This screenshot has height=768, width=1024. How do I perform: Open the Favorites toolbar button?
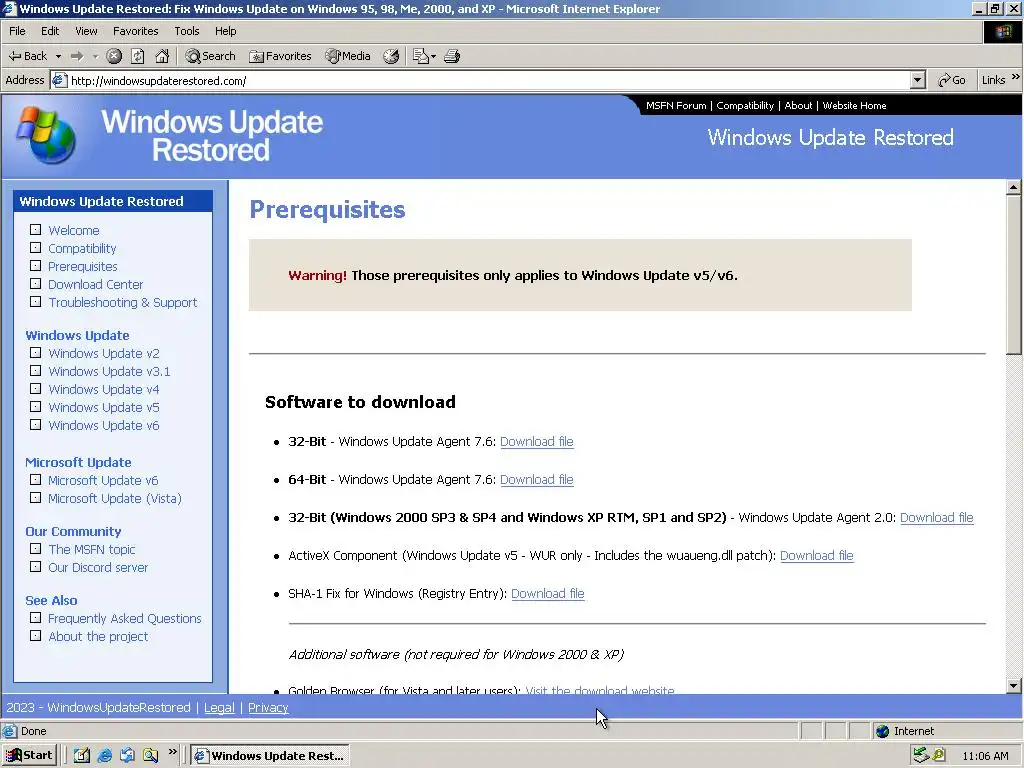[280, 56]
